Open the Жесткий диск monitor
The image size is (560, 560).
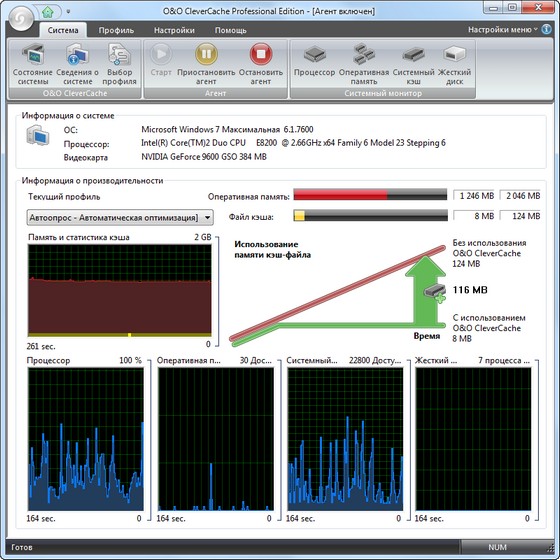(x=454, y=65)
